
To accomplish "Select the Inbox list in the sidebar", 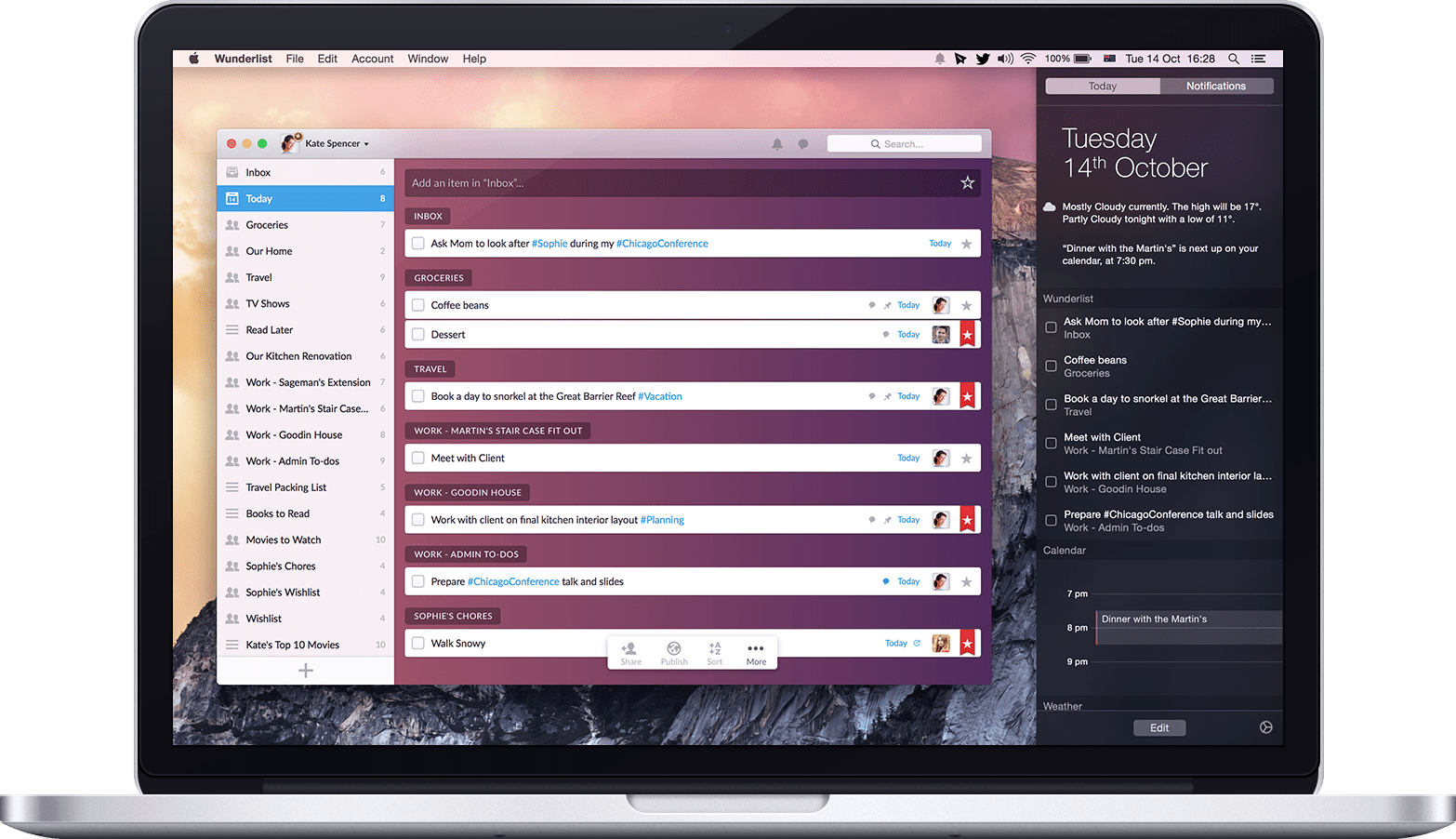I will (x=306, y=172).
